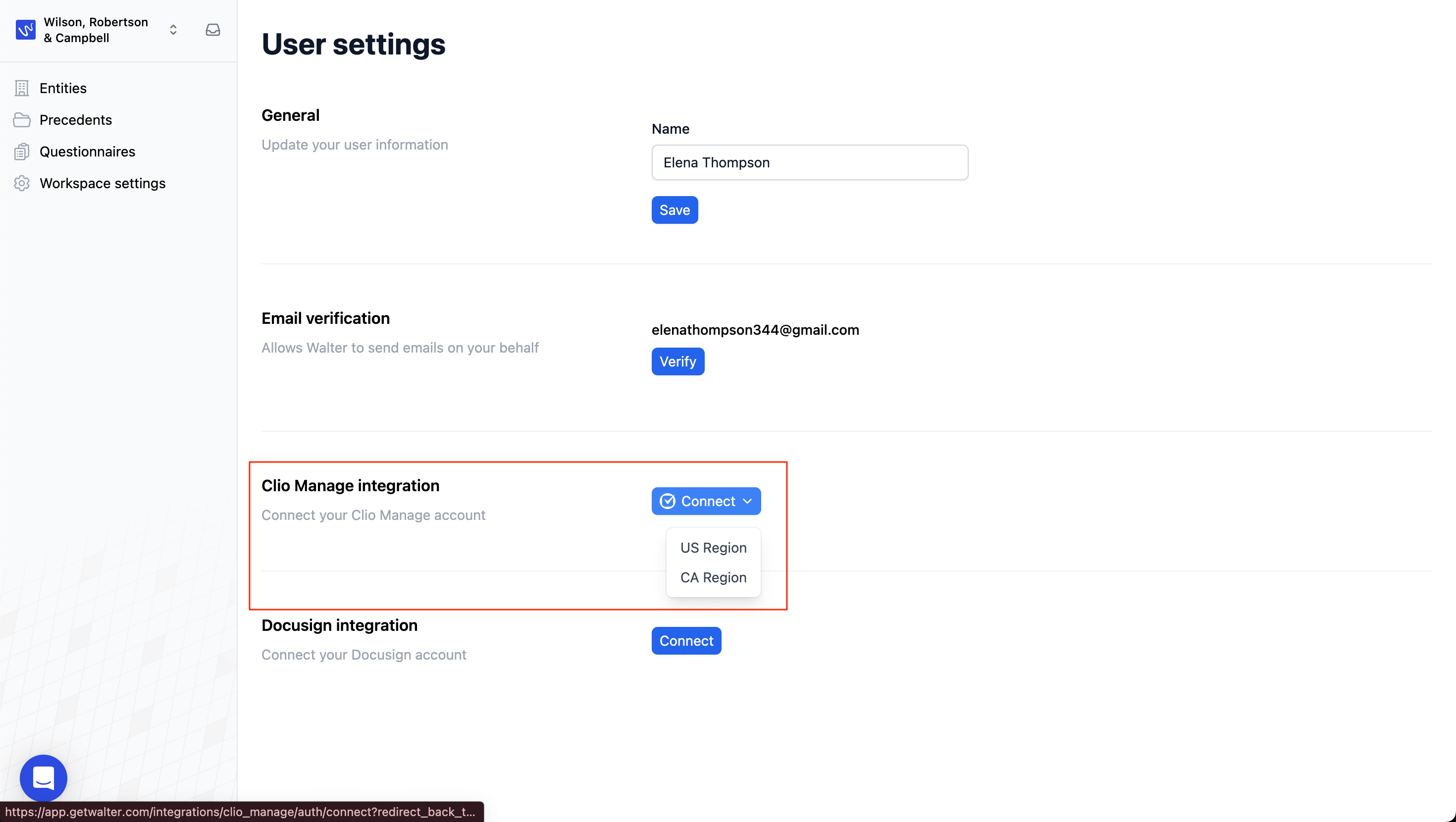Open Questionnaires from the sidebar
This screenshot has height=822, width=1456.
(x=88, y=152)
